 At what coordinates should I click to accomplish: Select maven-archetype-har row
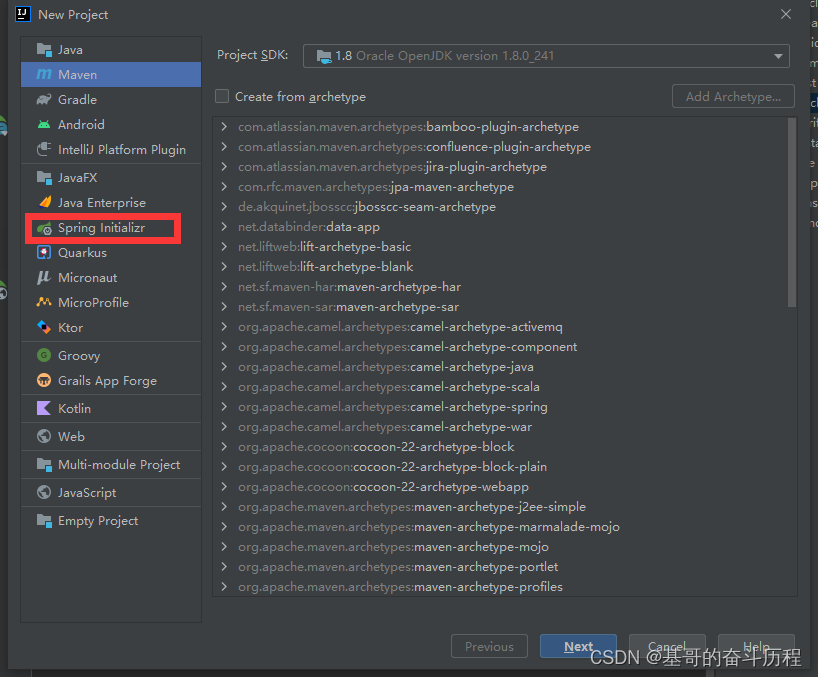[x=501, y=286]
